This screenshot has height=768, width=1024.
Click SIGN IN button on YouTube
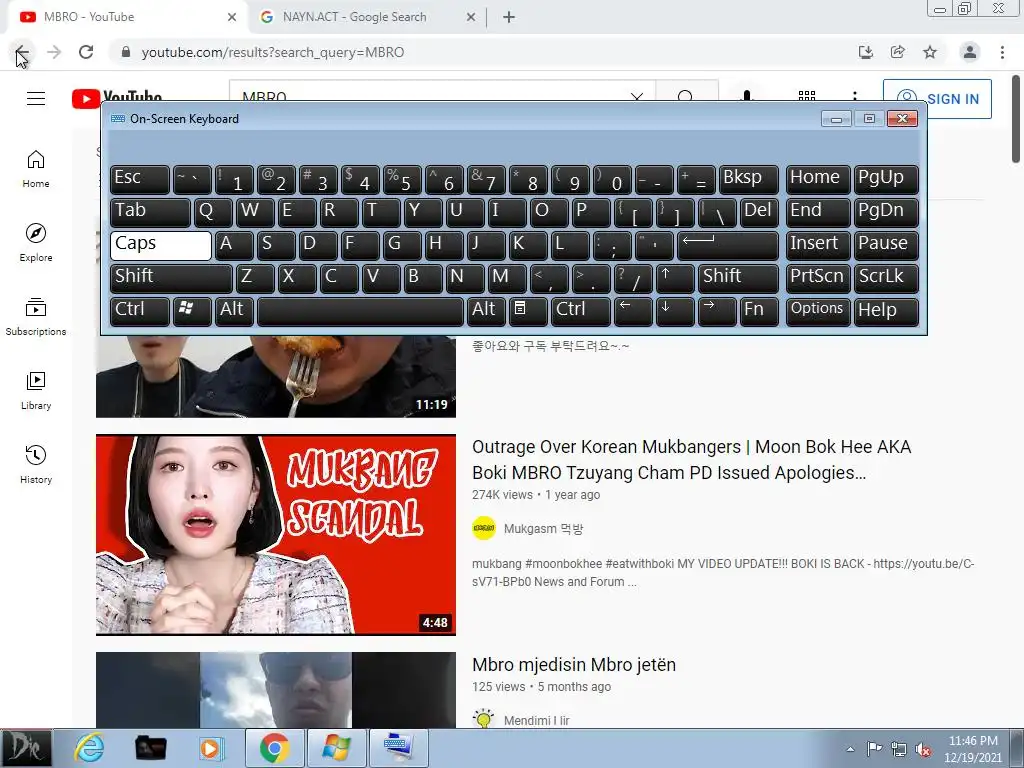937,99
